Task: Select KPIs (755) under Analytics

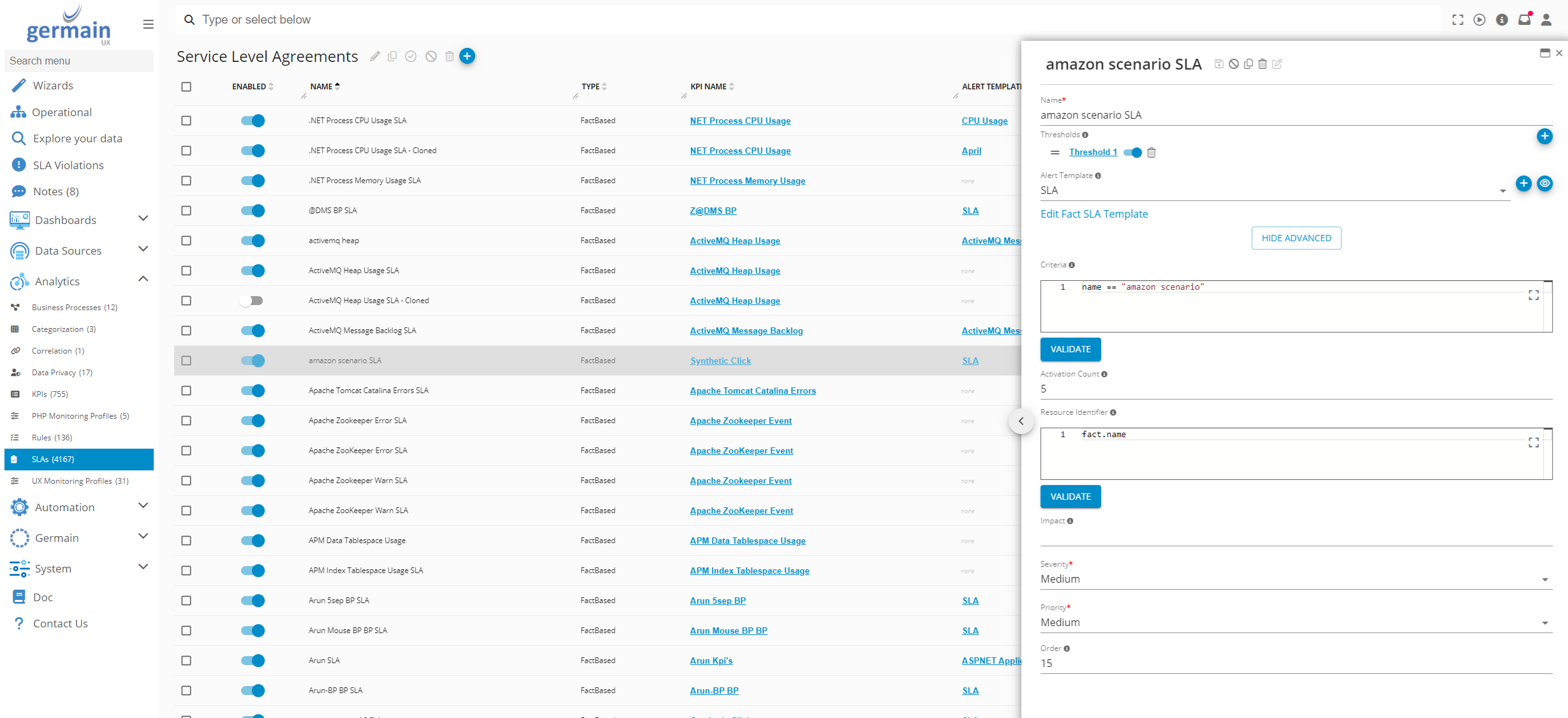Action: 50,394
